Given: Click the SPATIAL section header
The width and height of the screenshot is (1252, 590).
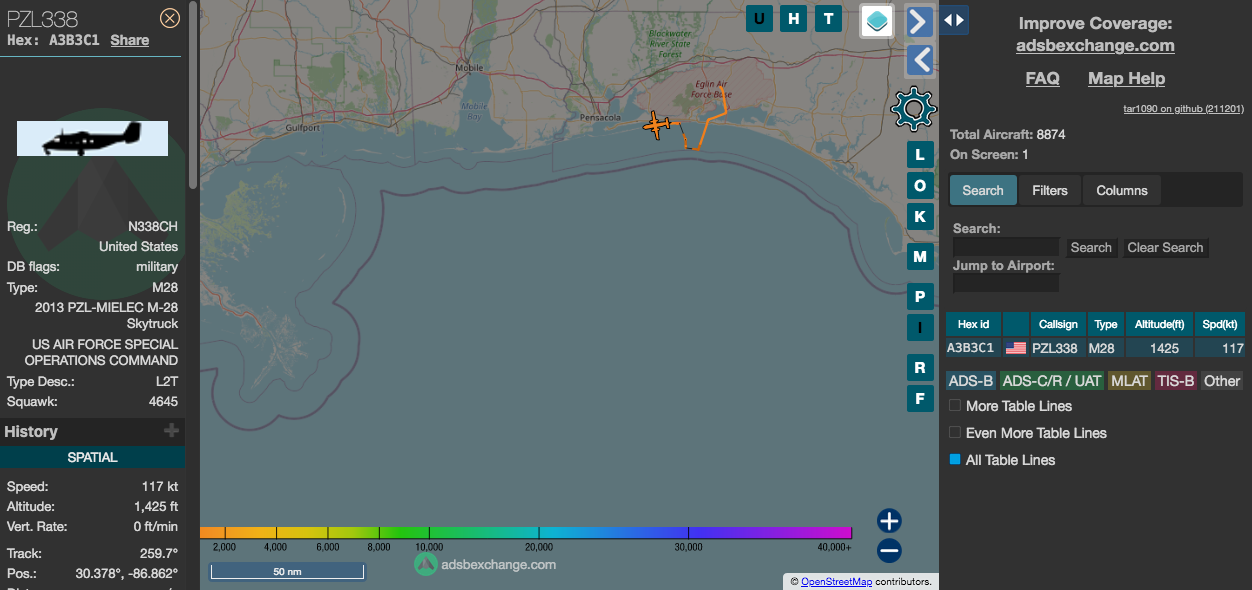Looking at the screenshot, I should [x=92, y=457].
